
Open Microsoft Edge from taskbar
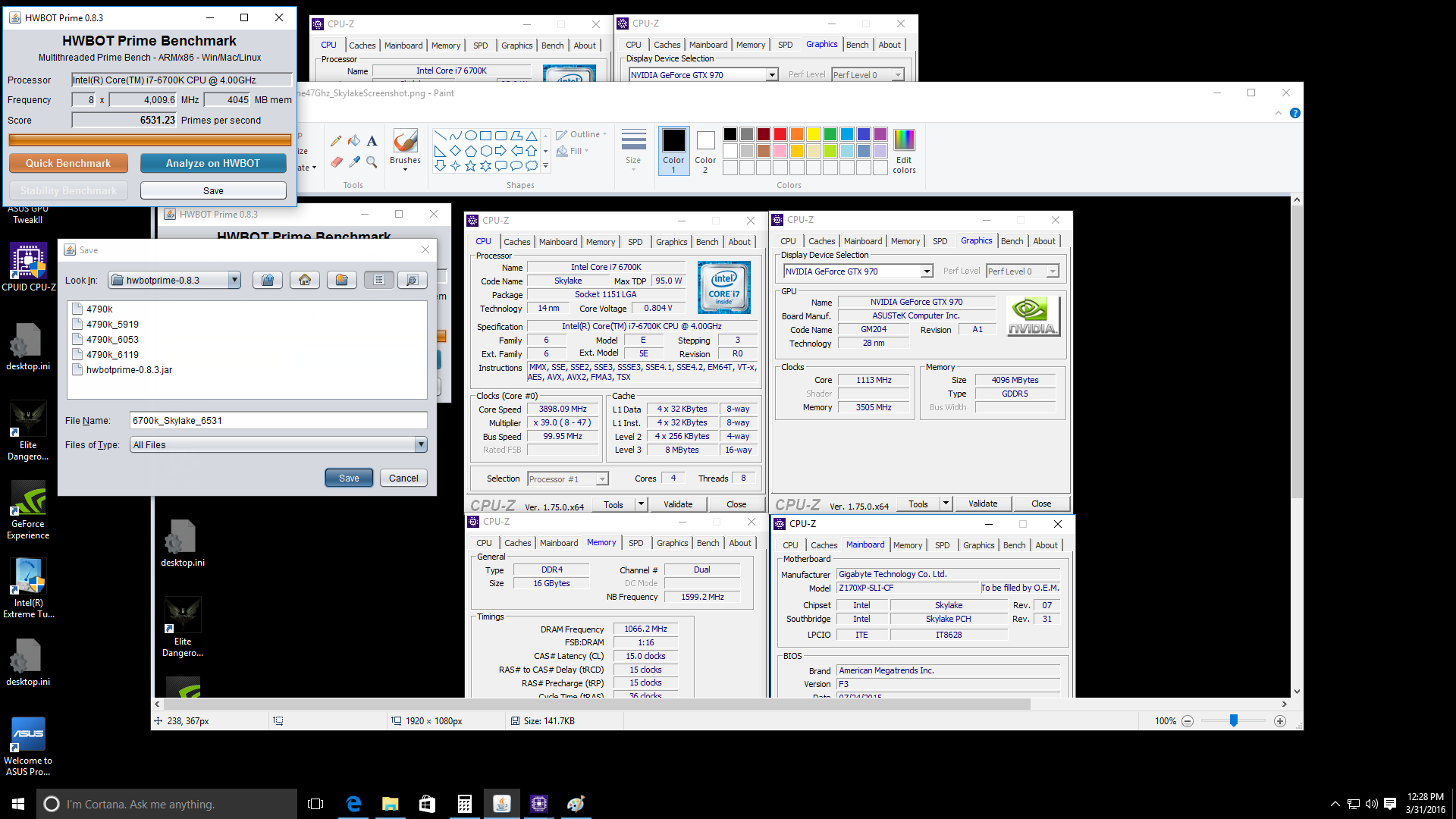pyautogui.click(x=353, y=804)
